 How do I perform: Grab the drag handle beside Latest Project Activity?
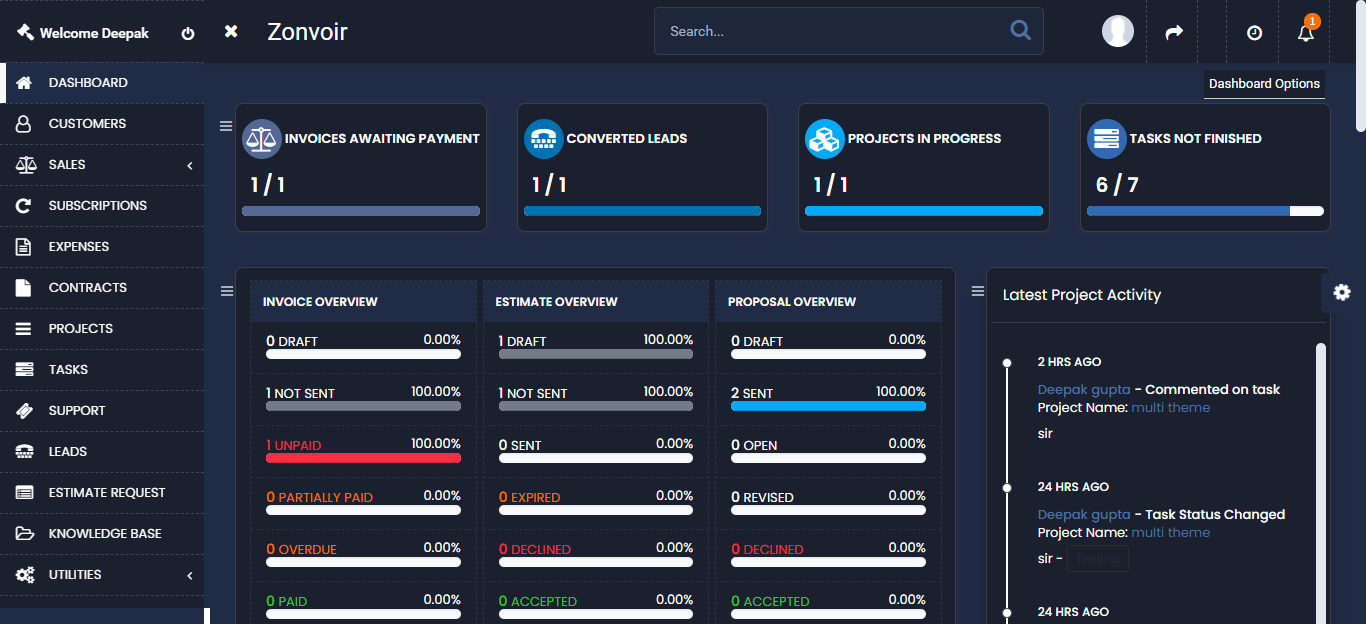978,291
